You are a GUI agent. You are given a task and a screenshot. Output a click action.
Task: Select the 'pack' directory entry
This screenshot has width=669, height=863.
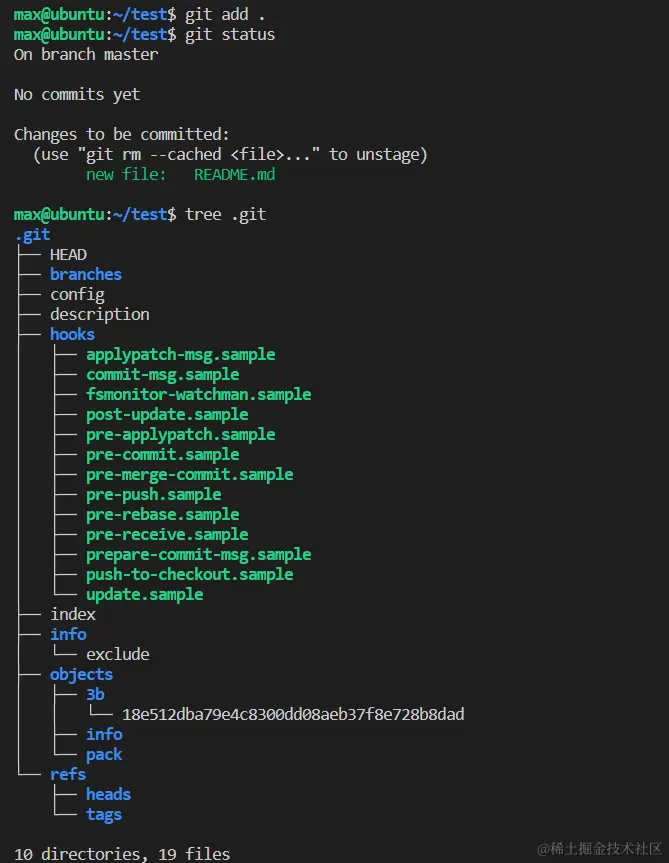[x=104, y=754]
